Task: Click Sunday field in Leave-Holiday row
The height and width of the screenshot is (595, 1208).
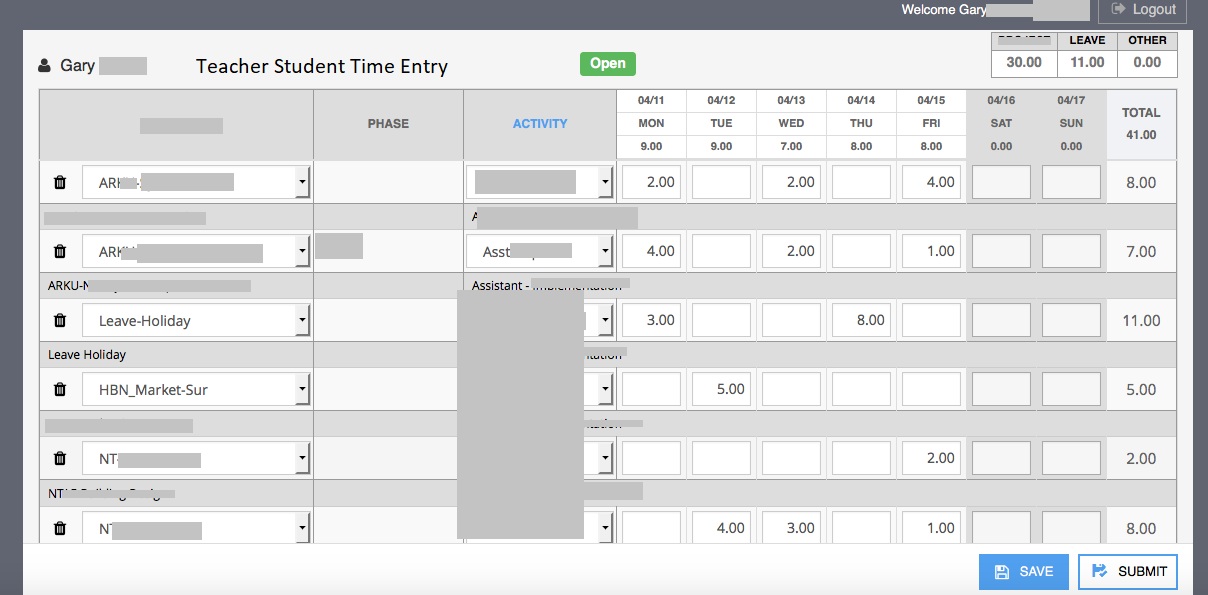Action: (x=1071, y=321)
